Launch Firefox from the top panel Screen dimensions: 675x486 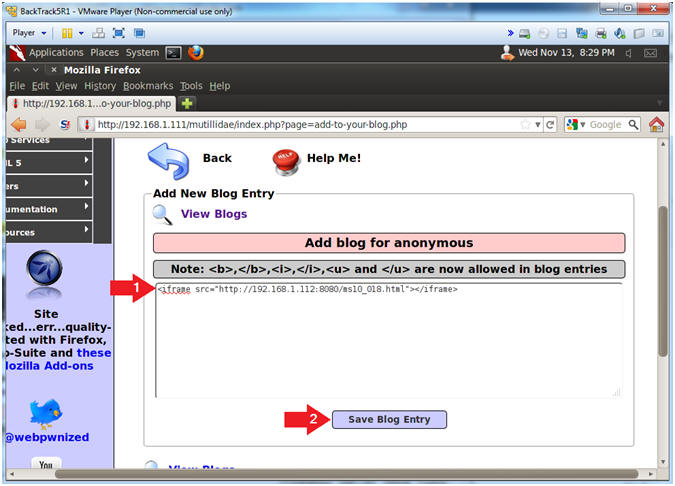[x=196, y=53]
